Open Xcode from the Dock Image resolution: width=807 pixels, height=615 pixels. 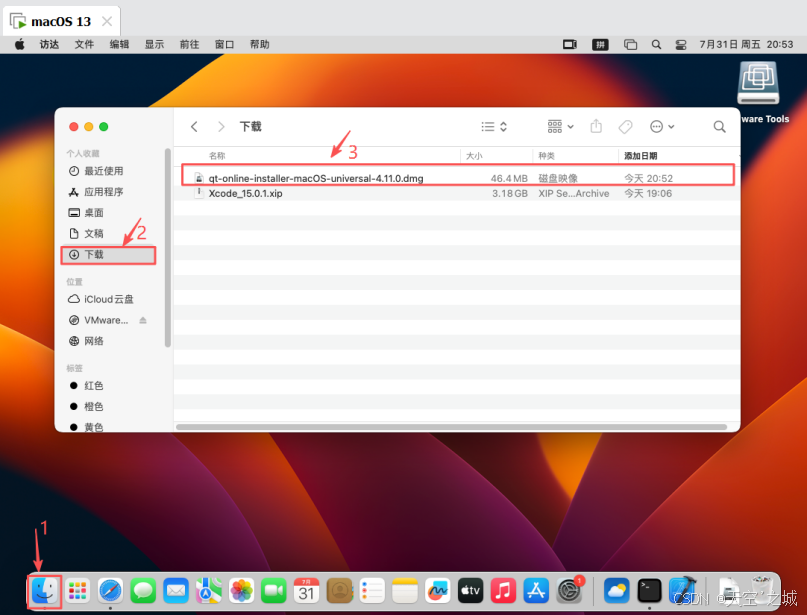pos(682,591)
